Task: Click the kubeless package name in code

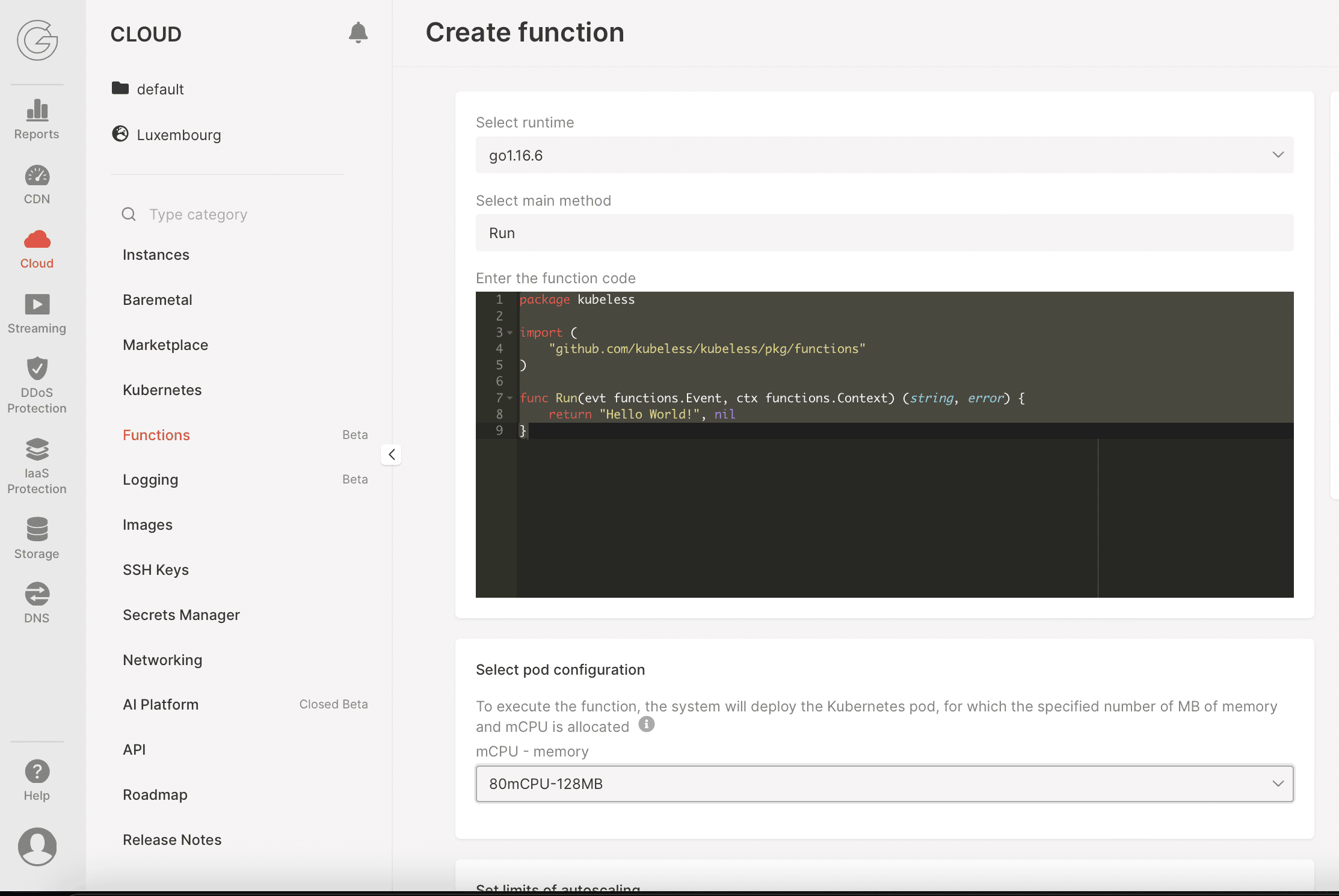Action: click(606, 299)
